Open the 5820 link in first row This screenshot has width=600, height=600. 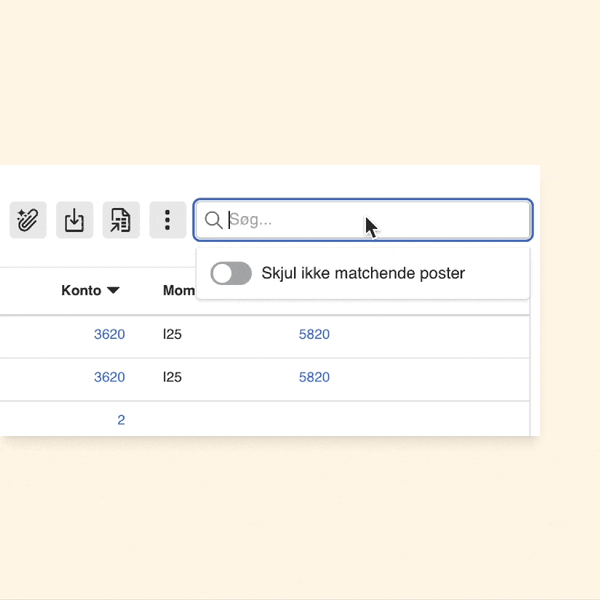pyautogui.click(x=314, y=334)
